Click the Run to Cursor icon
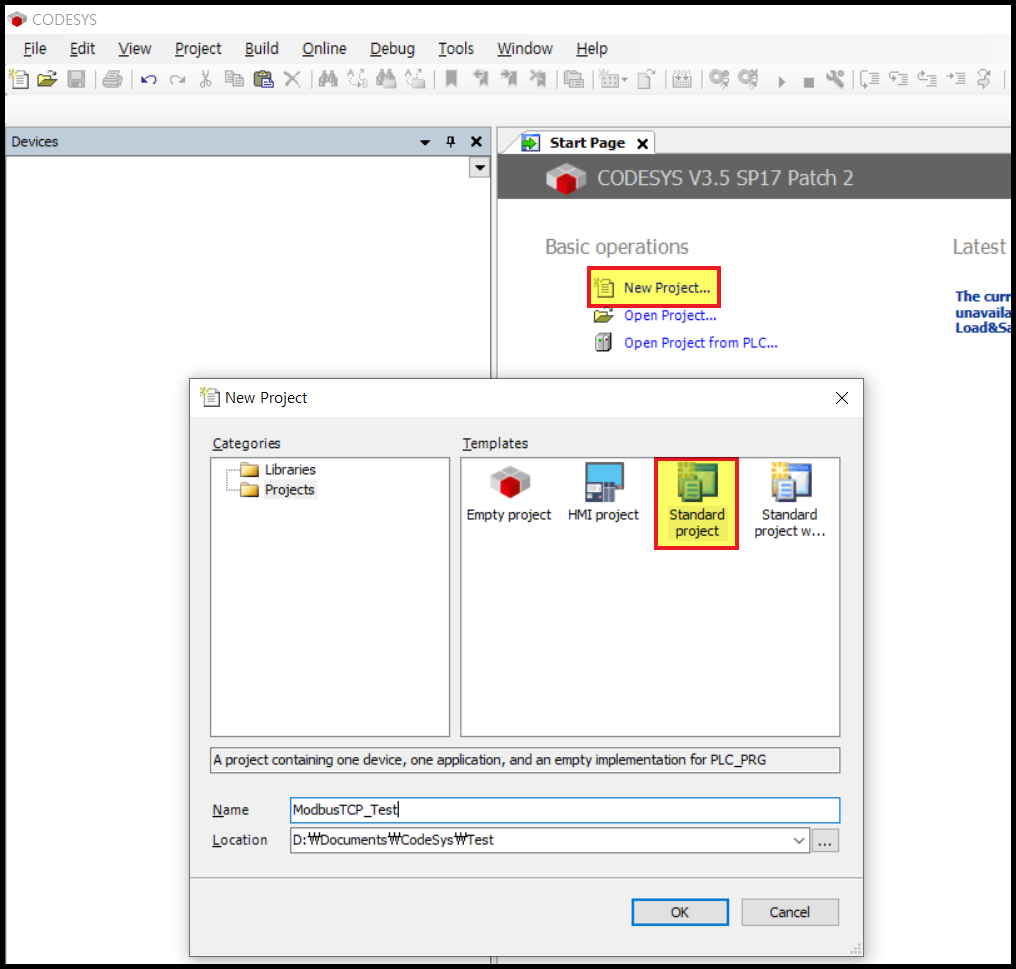This screenshot has width=1016, height=969. pyautogui.click(x=956, y=79)
